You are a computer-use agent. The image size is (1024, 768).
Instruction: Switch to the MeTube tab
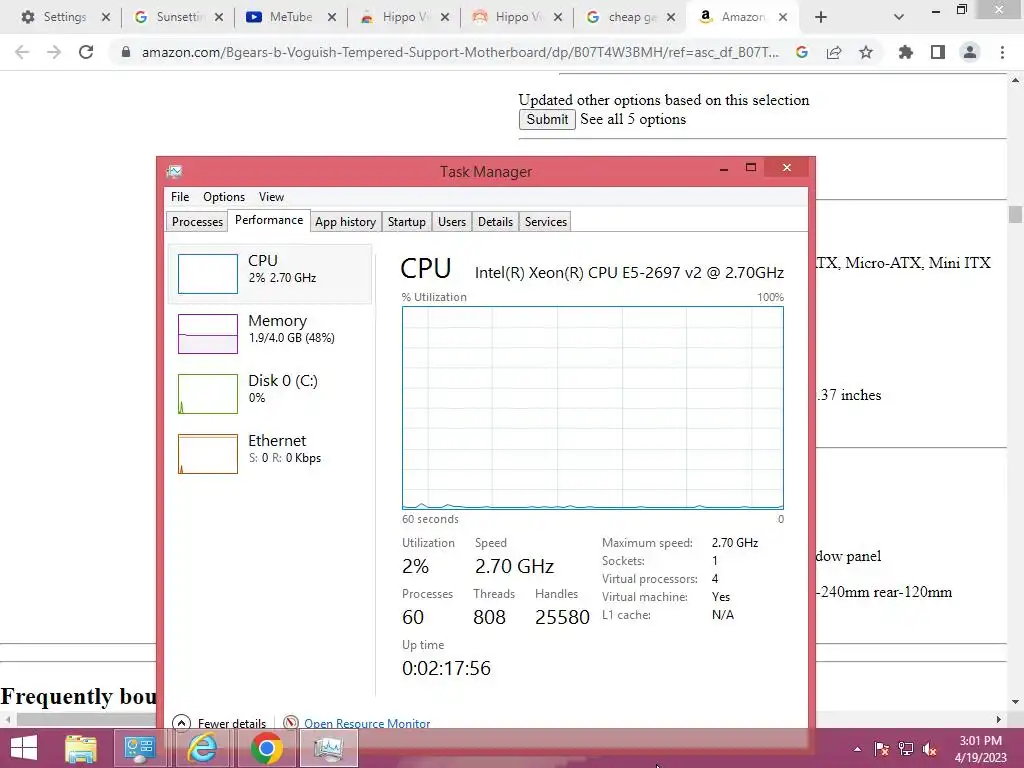pyautogui.click(x=291, y=17)
